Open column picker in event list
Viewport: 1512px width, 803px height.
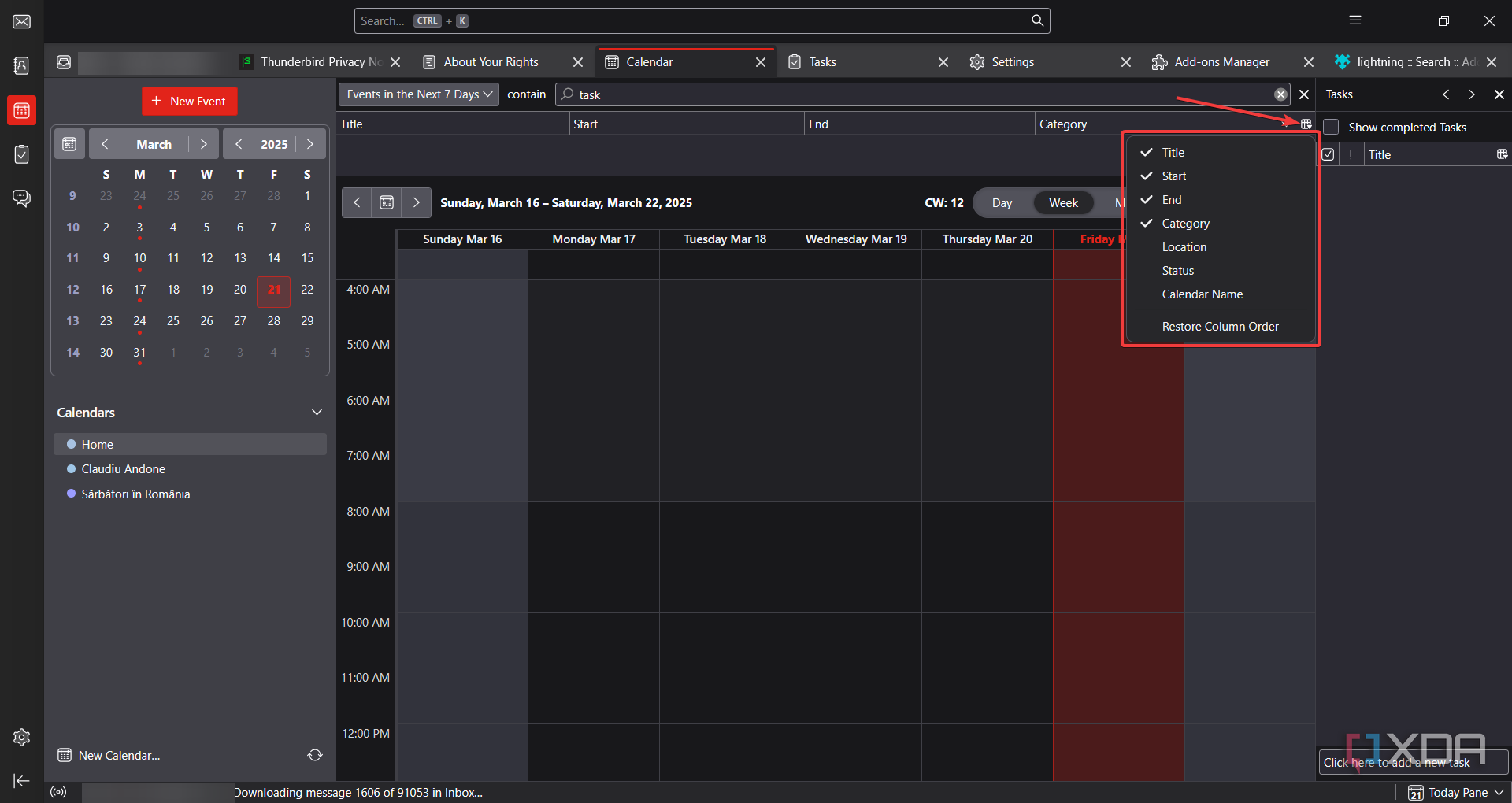point(1306,124)
